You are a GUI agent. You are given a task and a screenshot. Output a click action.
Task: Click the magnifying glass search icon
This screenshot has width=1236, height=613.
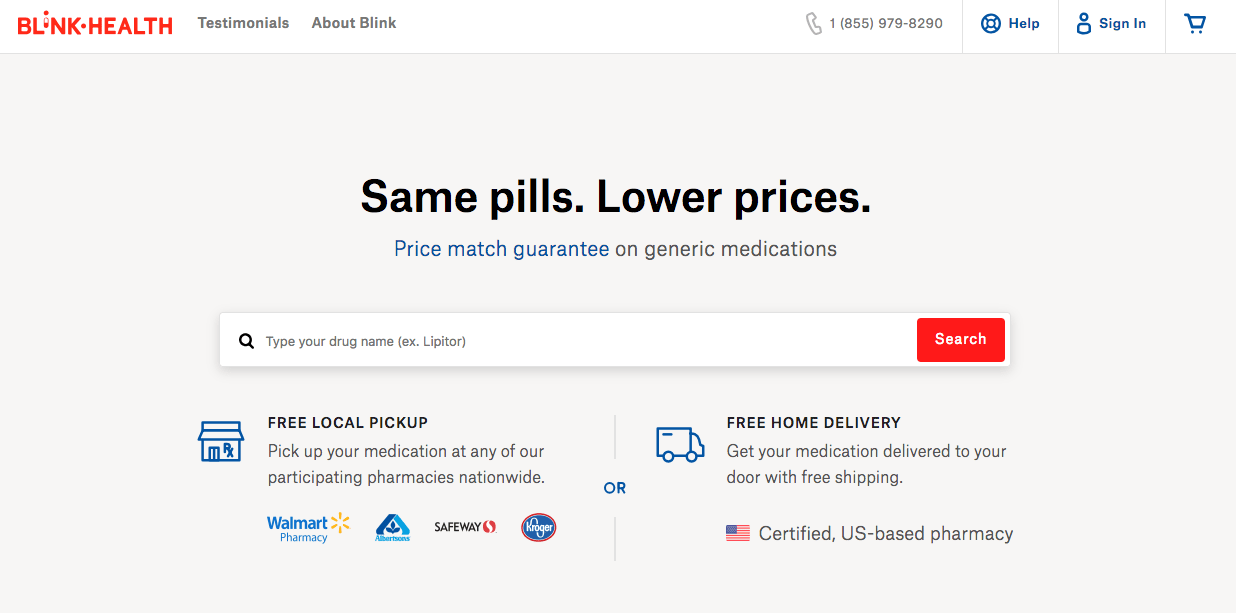pyautogui.click(x=246, y=341)
